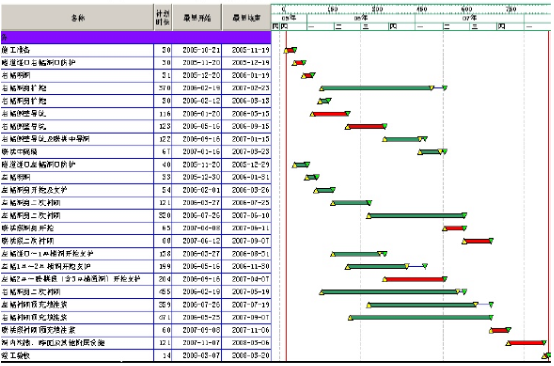Viewport: 554px width, 366px height.
Task: Click the end date cell 2006-01-19
Action: point(247,76)
